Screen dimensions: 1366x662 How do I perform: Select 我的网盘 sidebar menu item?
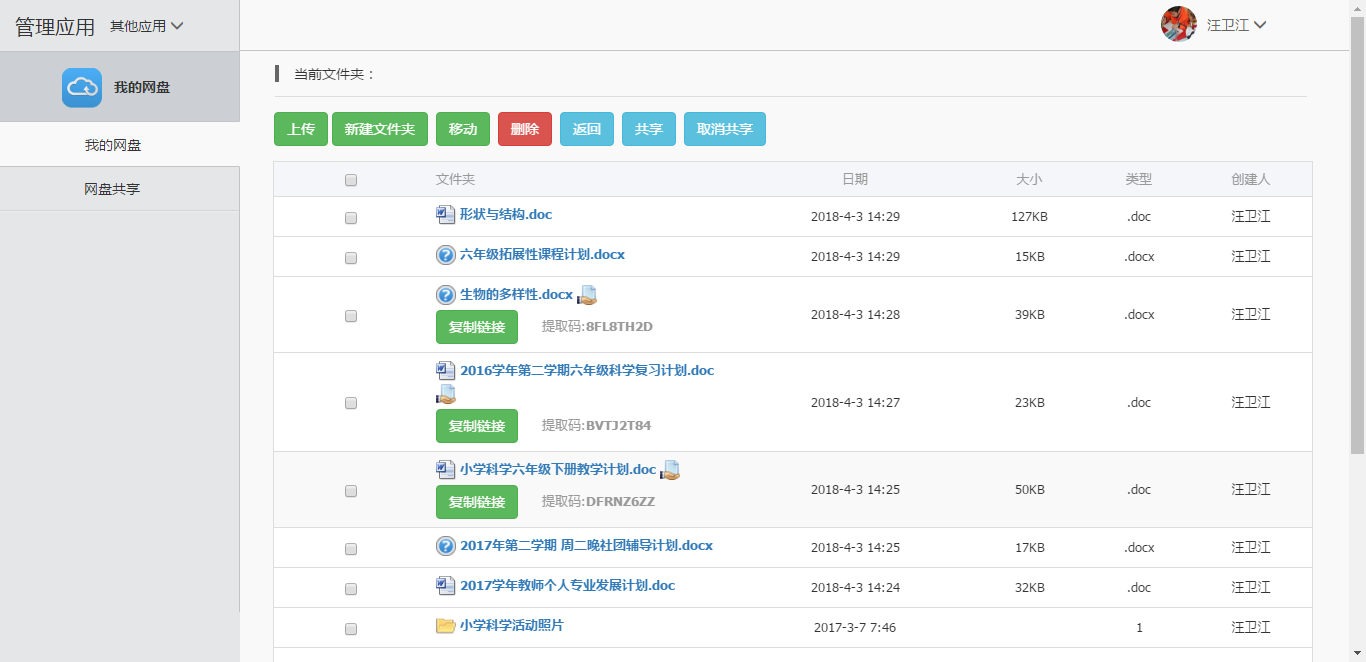tap(113, 145)
